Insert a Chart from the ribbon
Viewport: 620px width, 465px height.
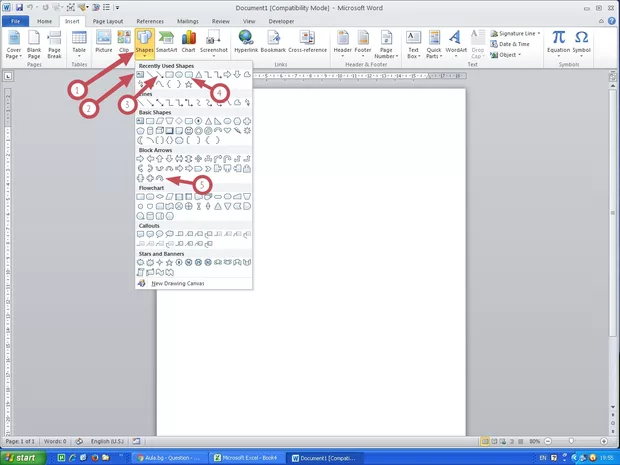coord(189,42)
